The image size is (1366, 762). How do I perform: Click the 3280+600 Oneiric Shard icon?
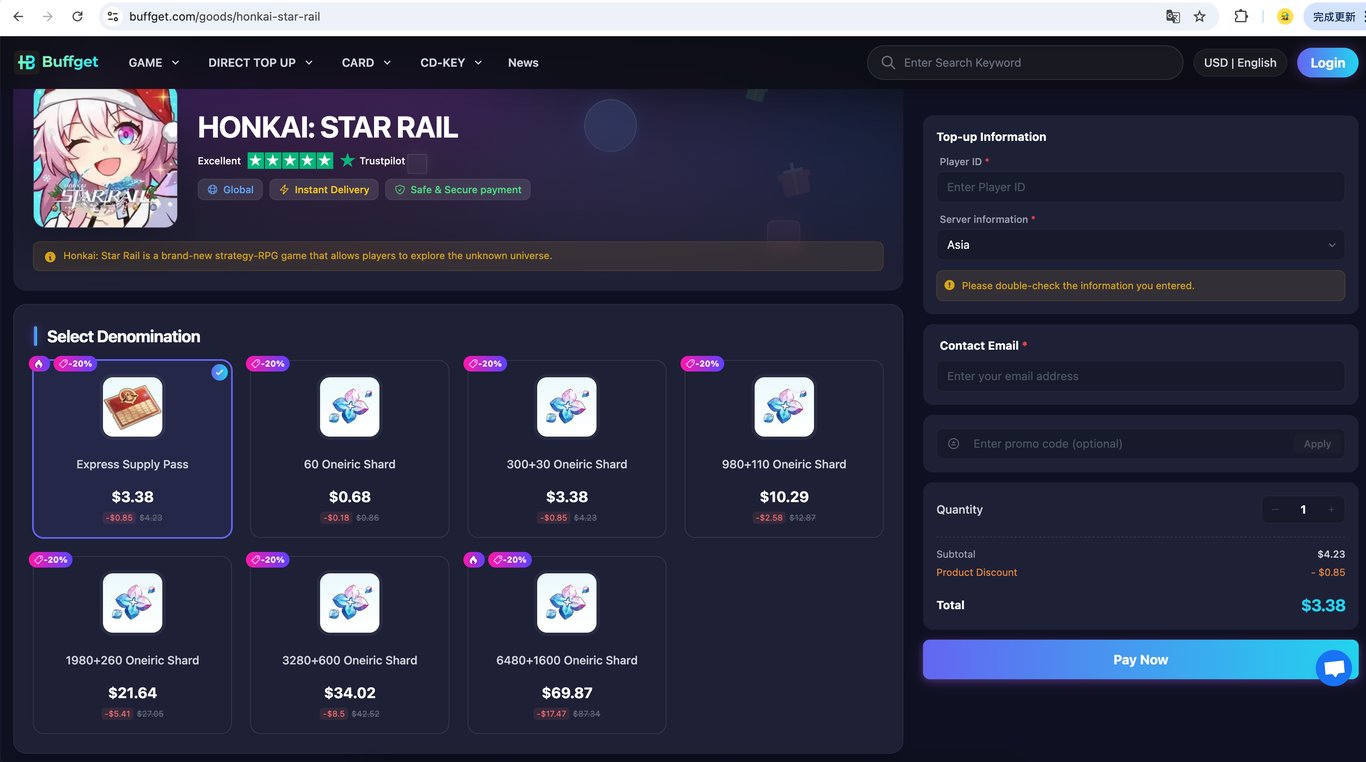pyautogui.click(x=350, y=603)
